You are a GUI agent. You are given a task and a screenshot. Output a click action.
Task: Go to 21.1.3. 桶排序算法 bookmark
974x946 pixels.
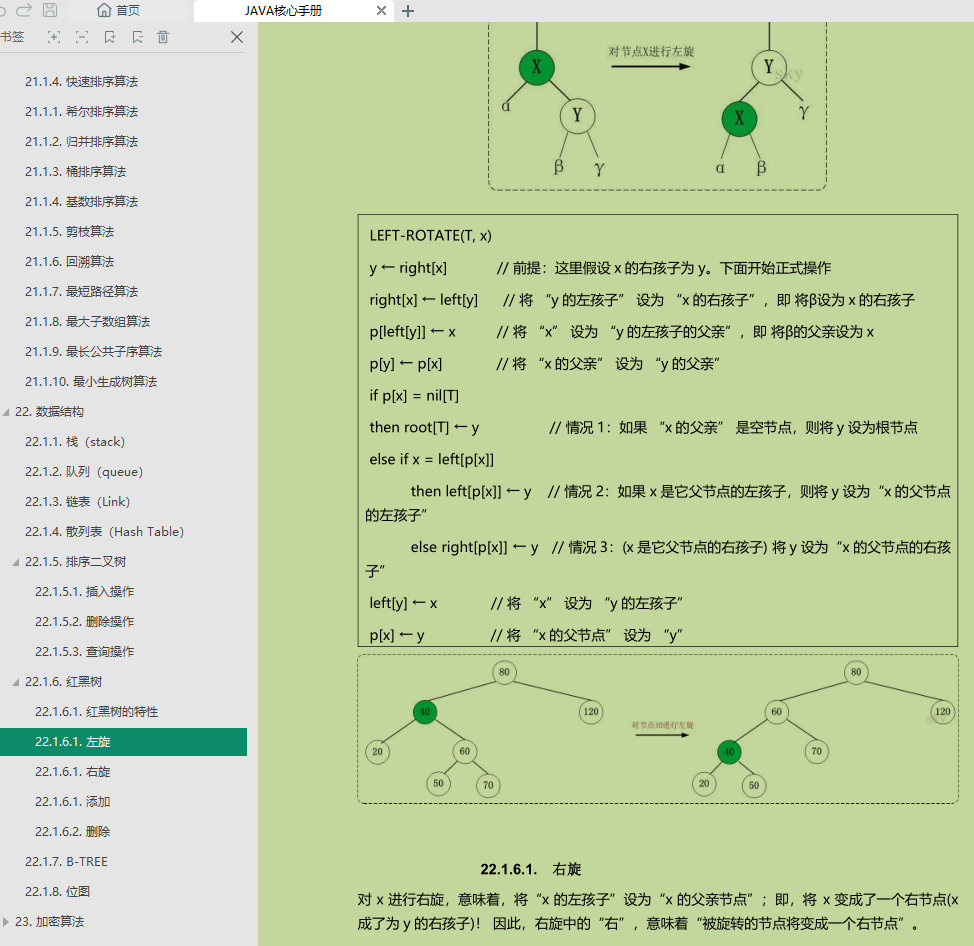[75, 171]
